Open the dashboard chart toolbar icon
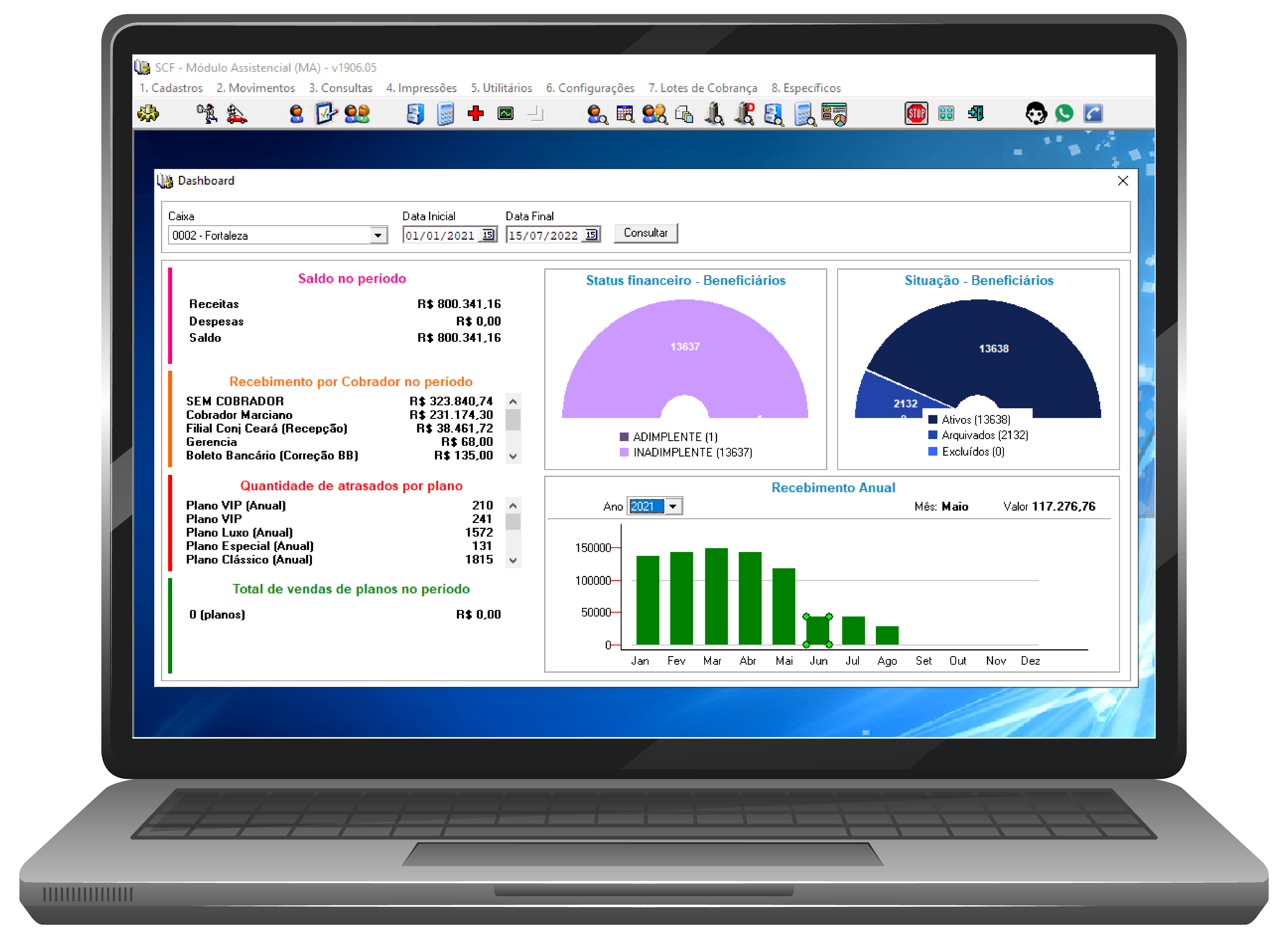Viewport: 1288px width, 939px height. (834, 114)
